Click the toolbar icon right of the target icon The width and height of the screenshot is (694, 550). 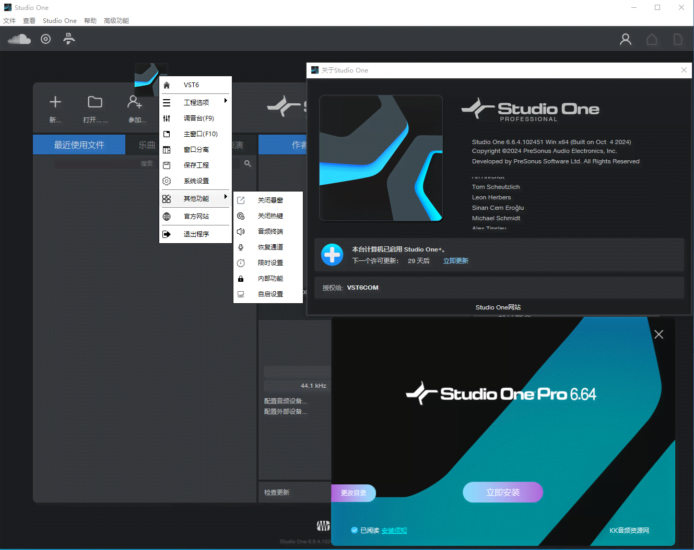click(69, 39)
